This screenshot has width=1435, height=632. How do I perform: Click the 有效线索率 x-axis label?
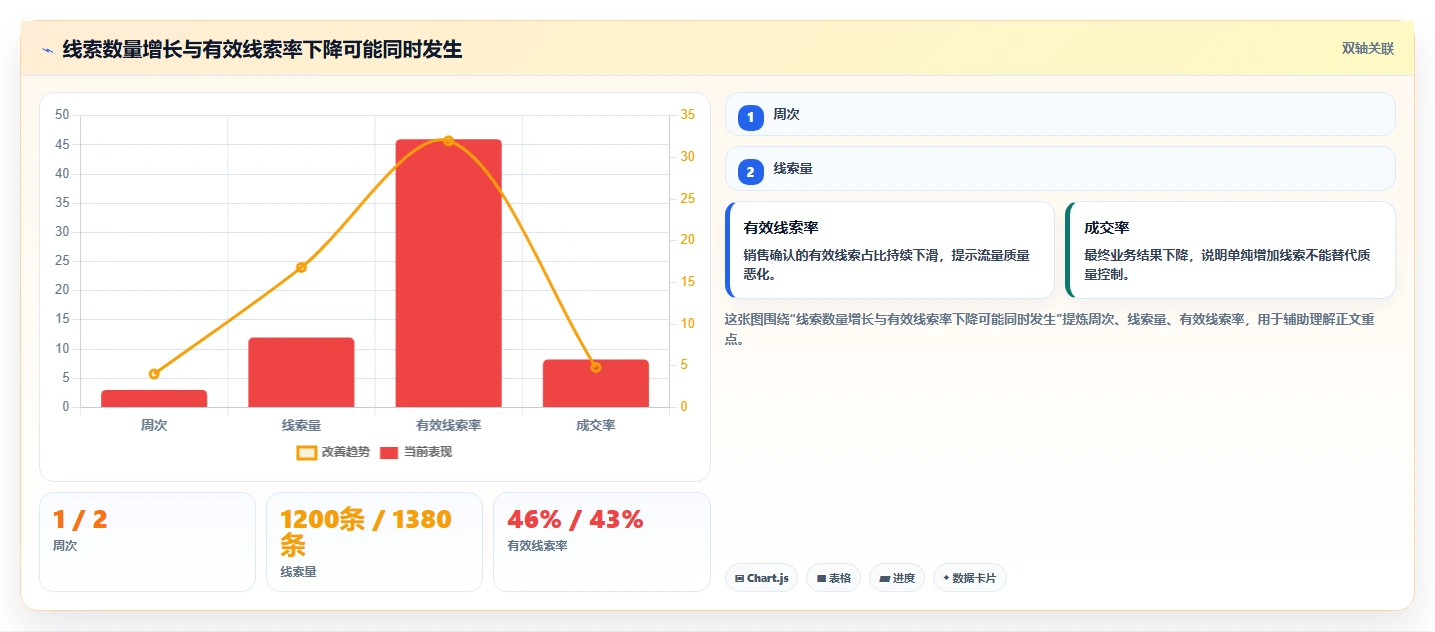click(x=448, y=425)
